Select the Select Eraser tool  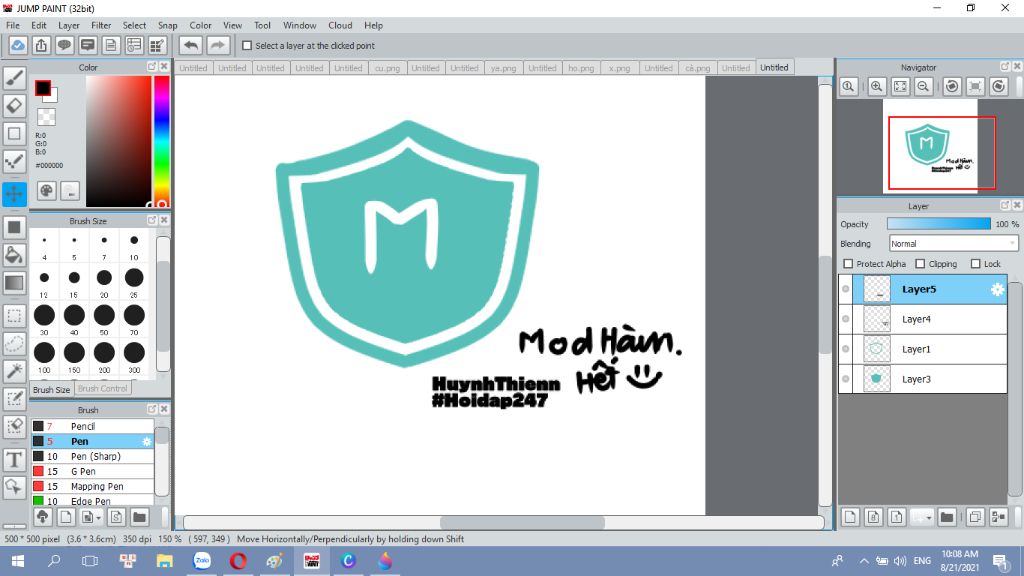click(14, 426)
